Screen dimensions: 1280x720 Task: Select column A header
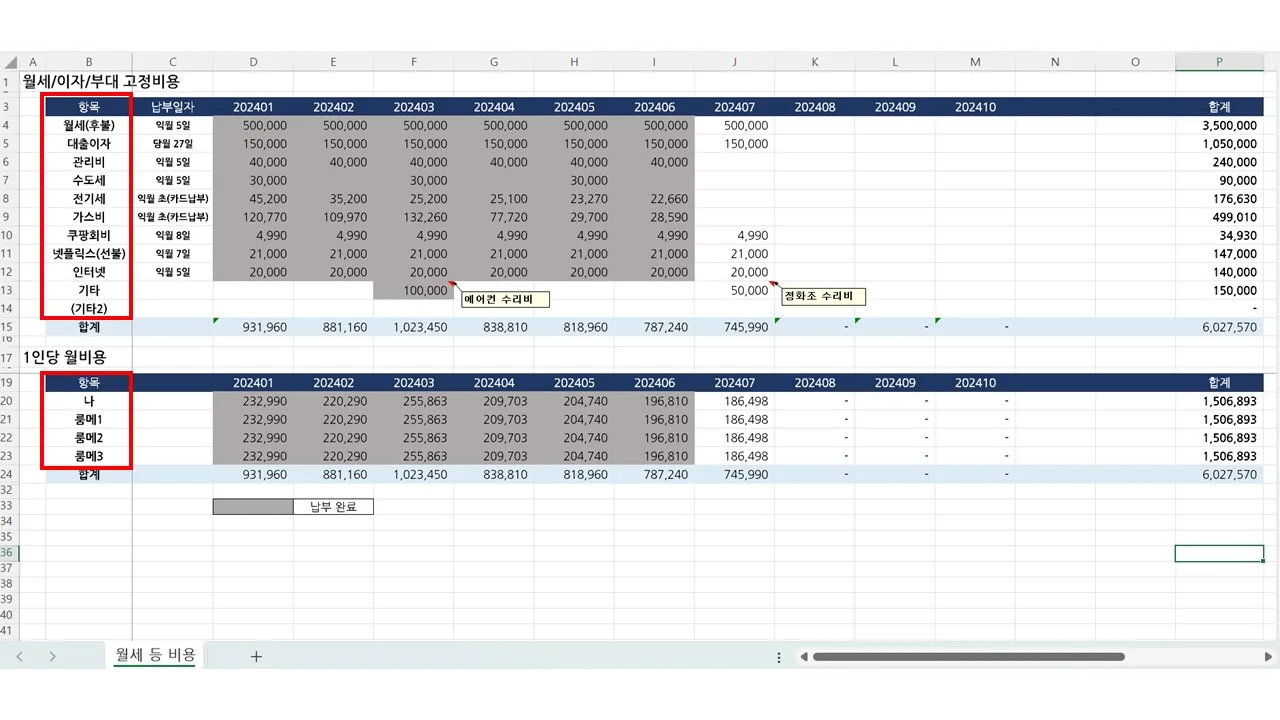[33, 62]
